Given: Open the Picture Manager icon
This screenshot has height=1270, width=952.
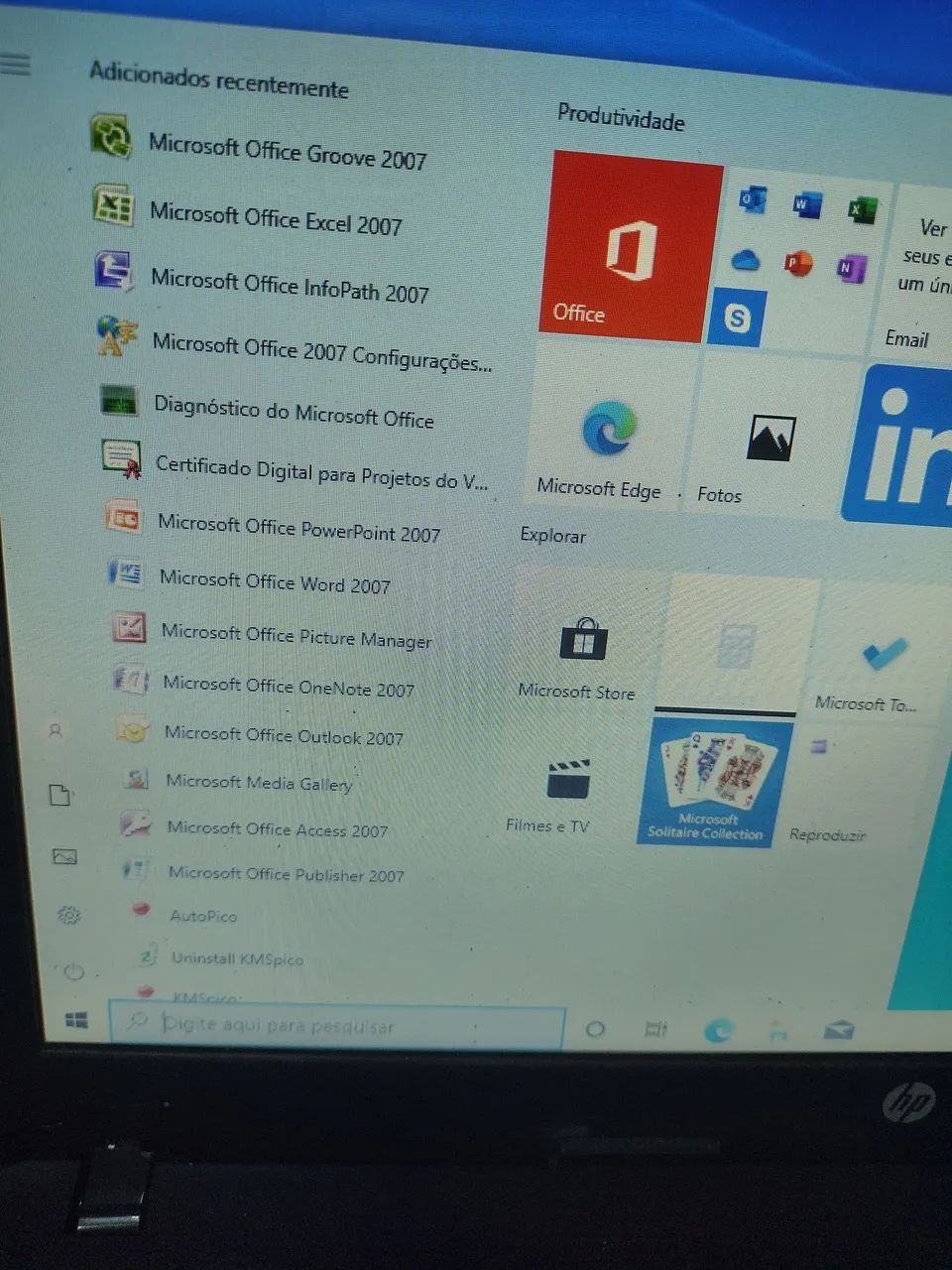Looking at the screenshot, I should click(129, 627).
